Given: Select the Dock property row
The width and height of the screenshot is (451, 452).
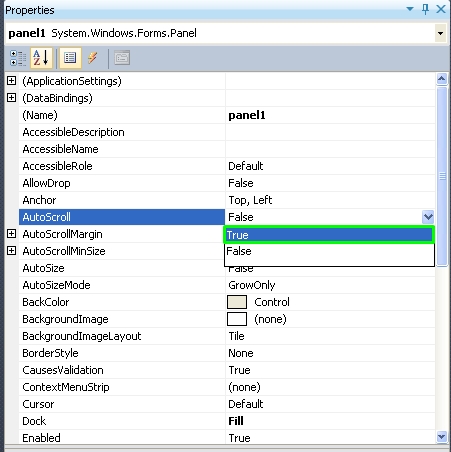Looking at the screenshot, I should 227,421.
